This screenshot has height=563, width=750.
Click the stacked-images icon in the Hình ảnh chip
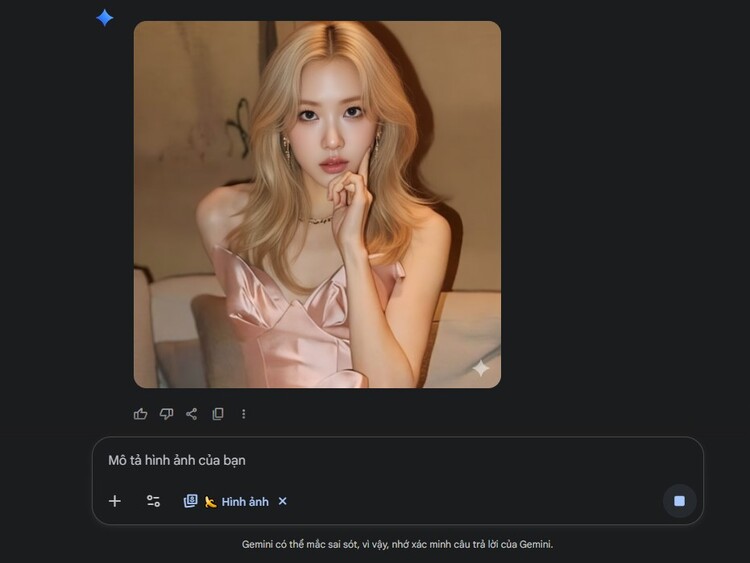pos(190,501)
